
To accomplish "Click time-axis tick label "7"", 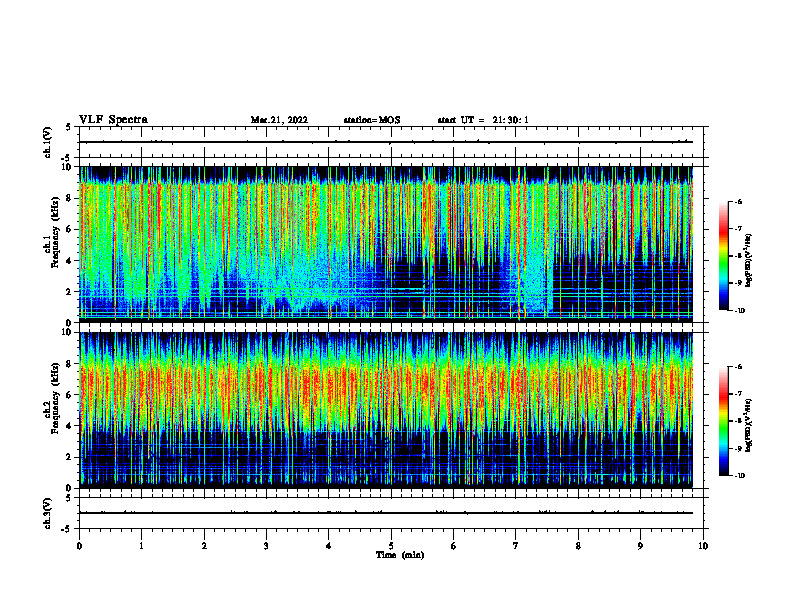I will 516,546.
